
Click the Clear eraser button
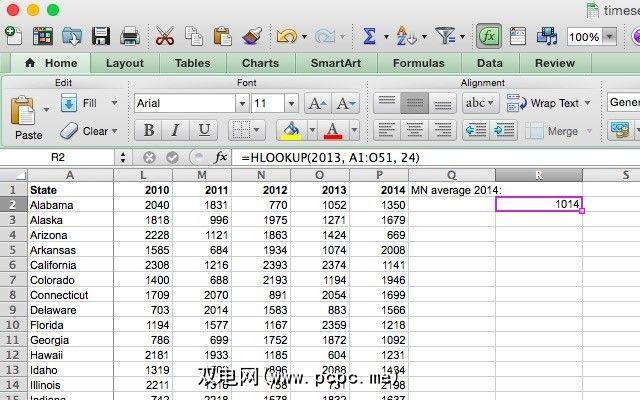[84, 131]
